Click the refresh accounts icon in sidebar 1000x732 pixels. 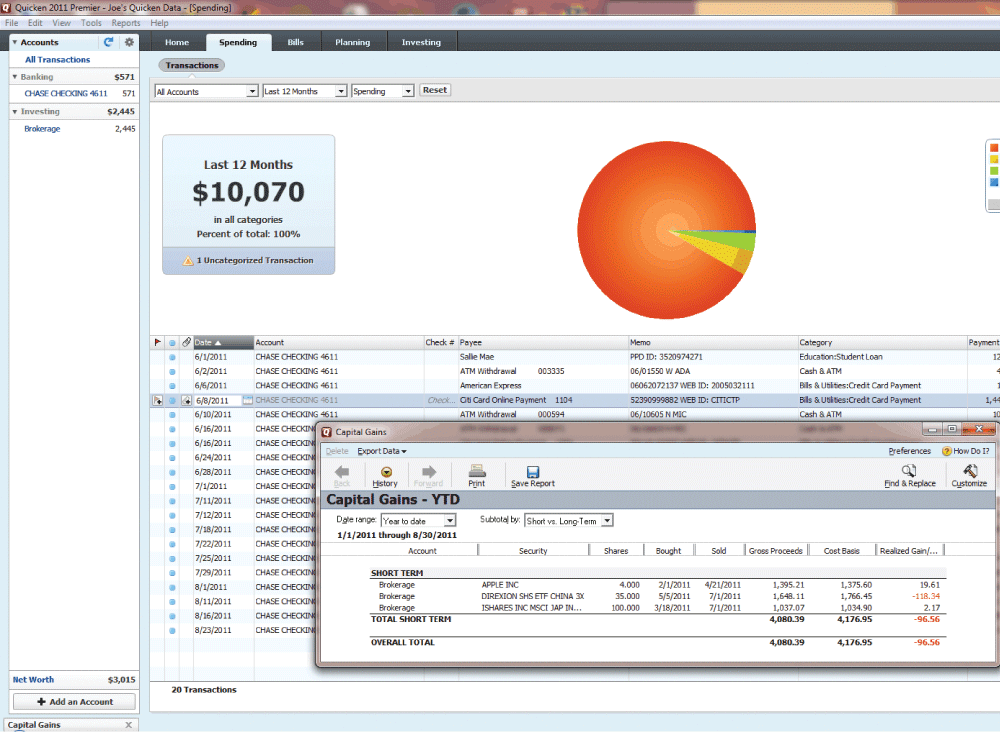[108, 41]
